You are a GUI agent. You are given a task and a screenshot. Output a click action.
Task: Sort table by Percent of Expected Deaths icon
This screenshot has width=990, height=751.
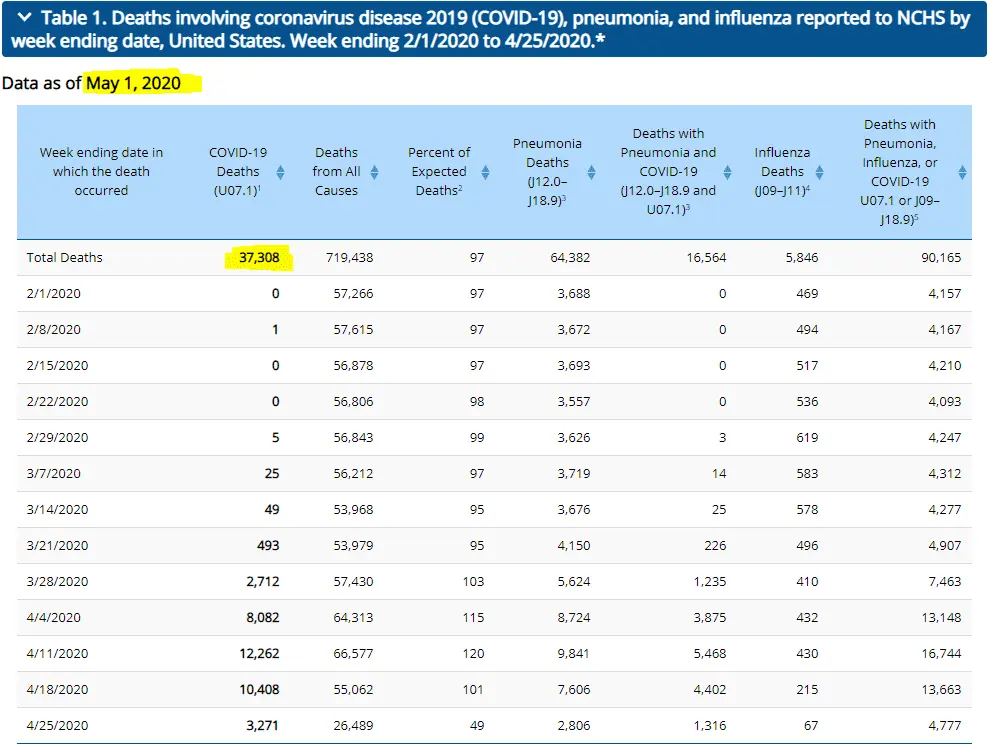(485, 171)
